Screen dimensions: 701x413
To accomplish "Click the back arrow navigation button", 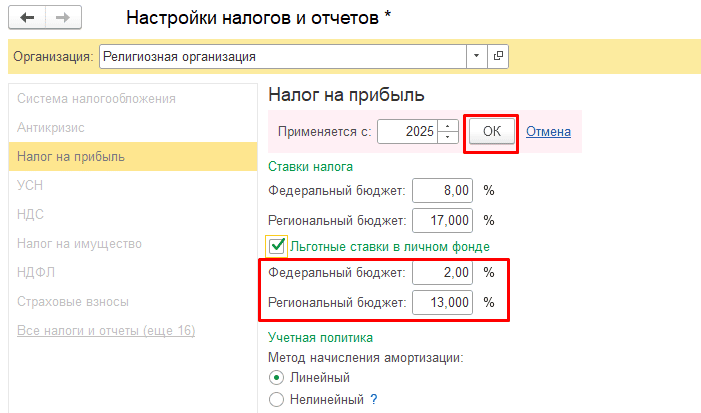I will 27,18.
